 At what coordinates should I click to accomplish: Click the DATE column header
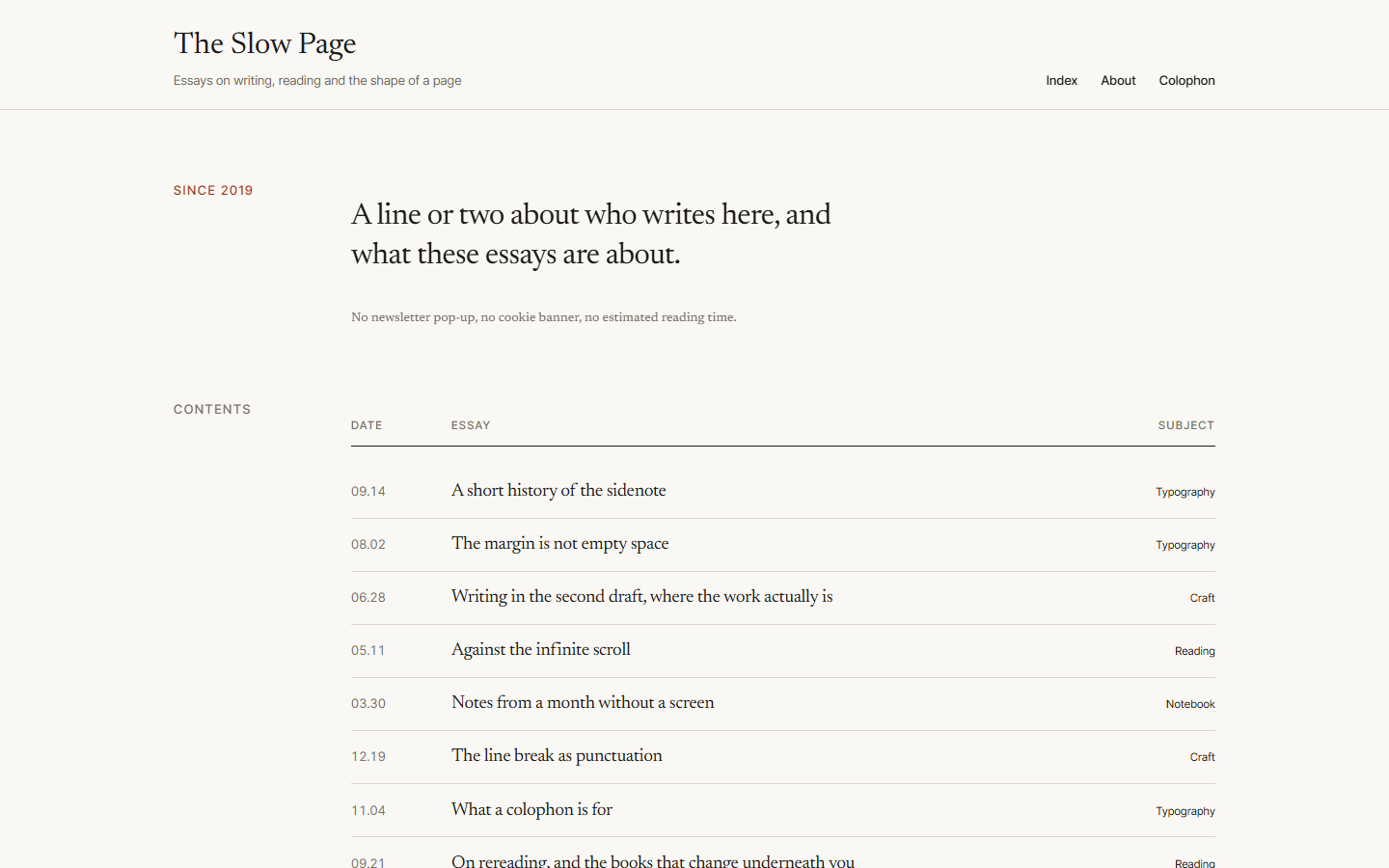[367, 425]
